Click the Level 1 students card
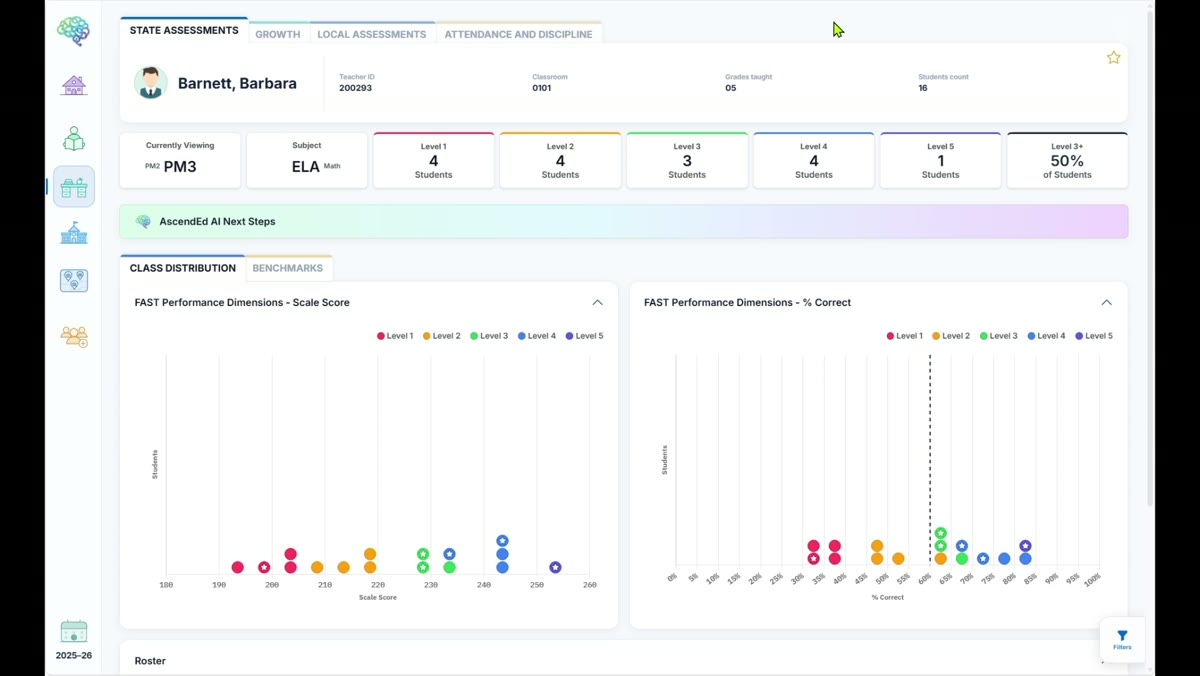Image resolution: width=1200 pixels, height=676 pixels. pyautogui.click(x=433, y=160)
